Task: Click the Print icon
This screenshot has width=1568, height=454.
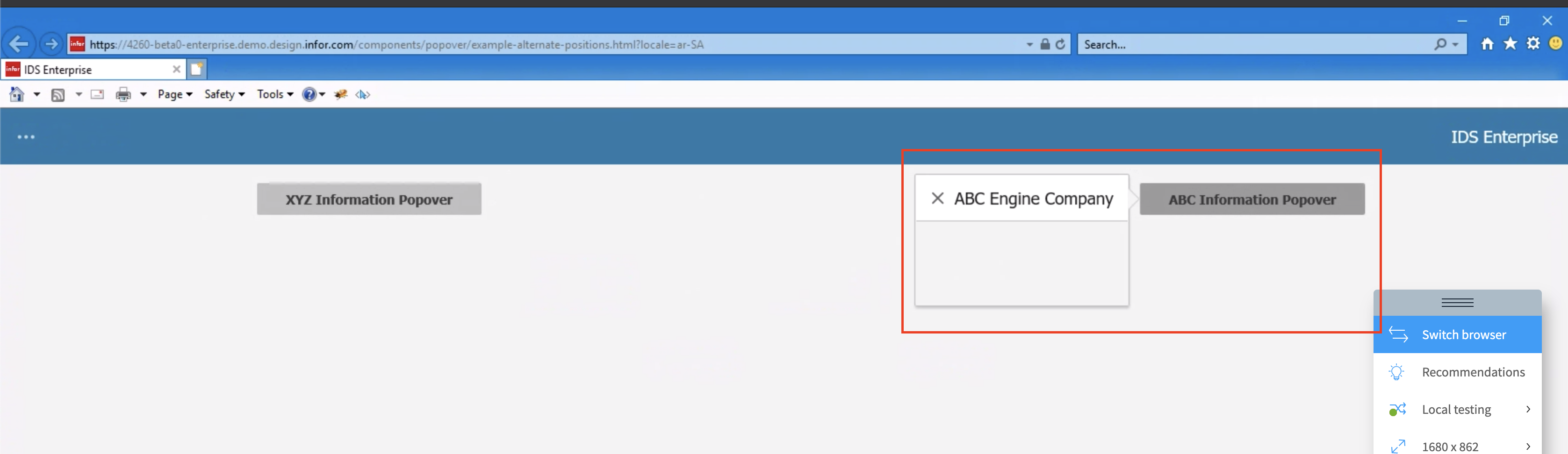Action: pyautogui.click(x=123, y=94)
